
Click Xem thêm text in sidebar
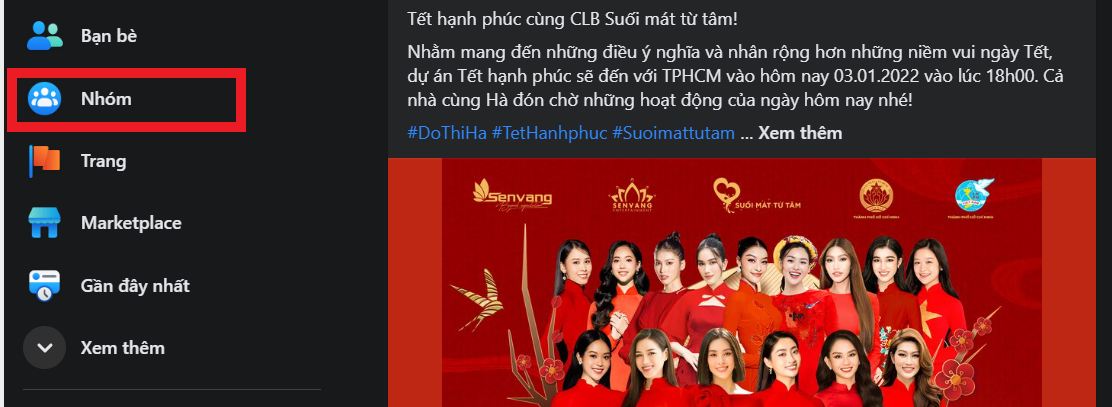123,348
